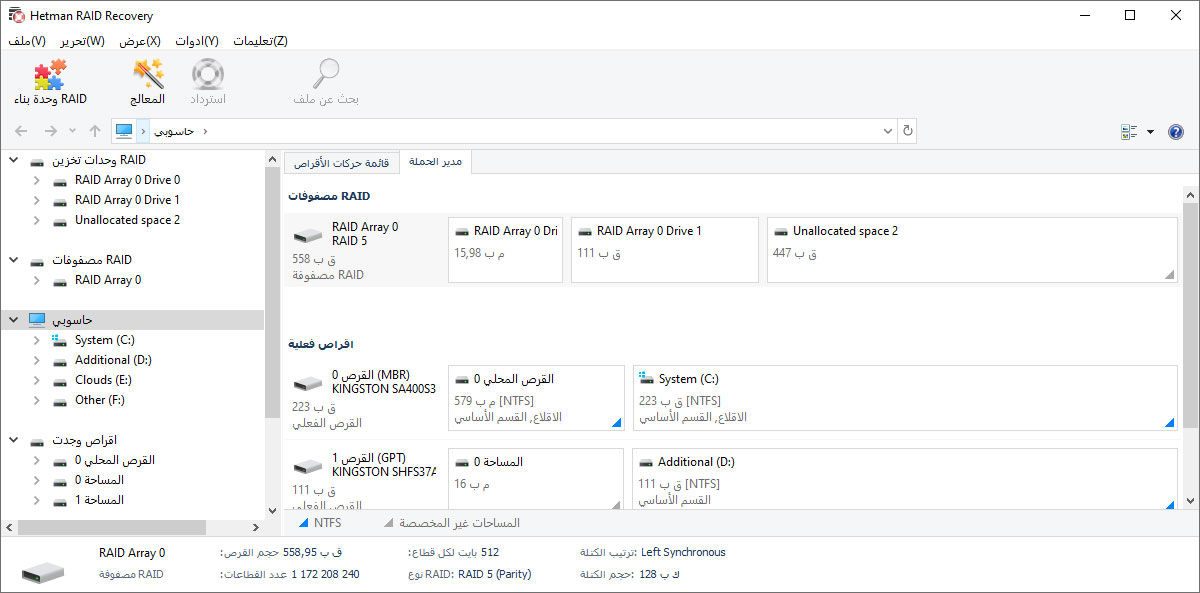Screen dimensions: 1200x593
Task: Click the unallocated spaces (المساحات غير المخصصة) legend
Action: coord(452,523)
